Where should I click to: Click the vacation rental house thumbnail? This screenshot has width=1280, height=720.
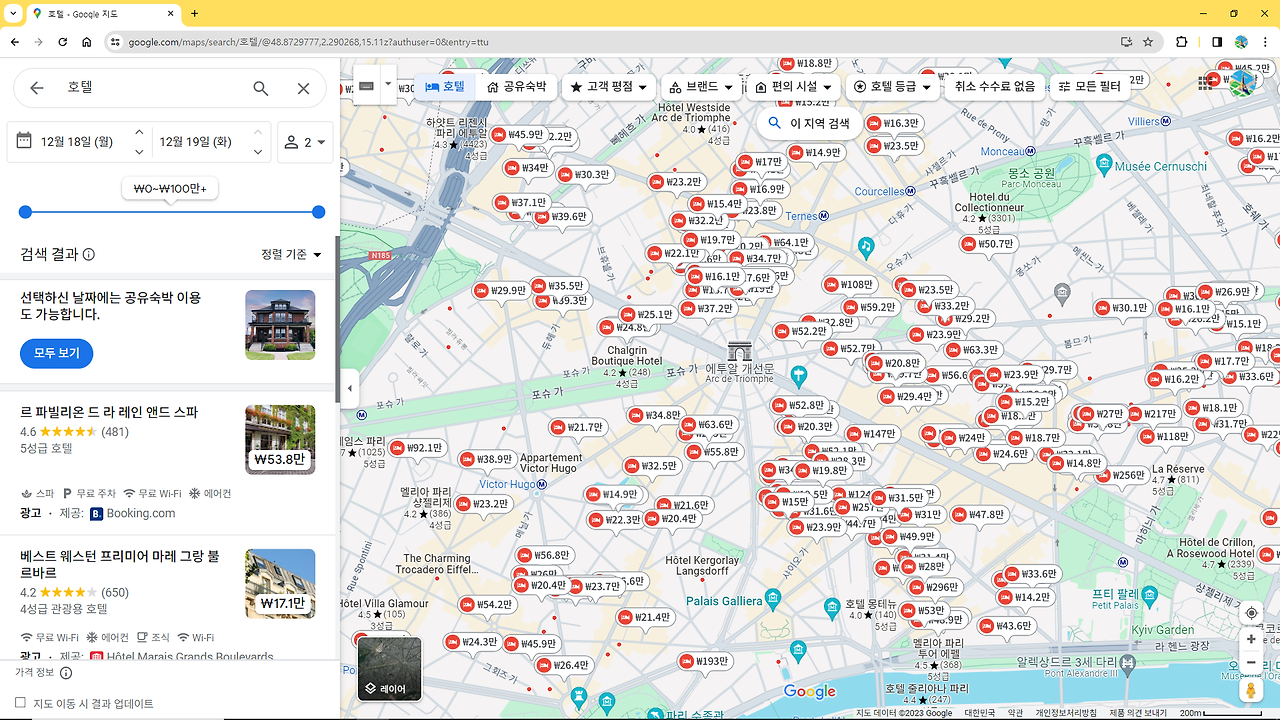pyautogui.click(x=280, y=325)
